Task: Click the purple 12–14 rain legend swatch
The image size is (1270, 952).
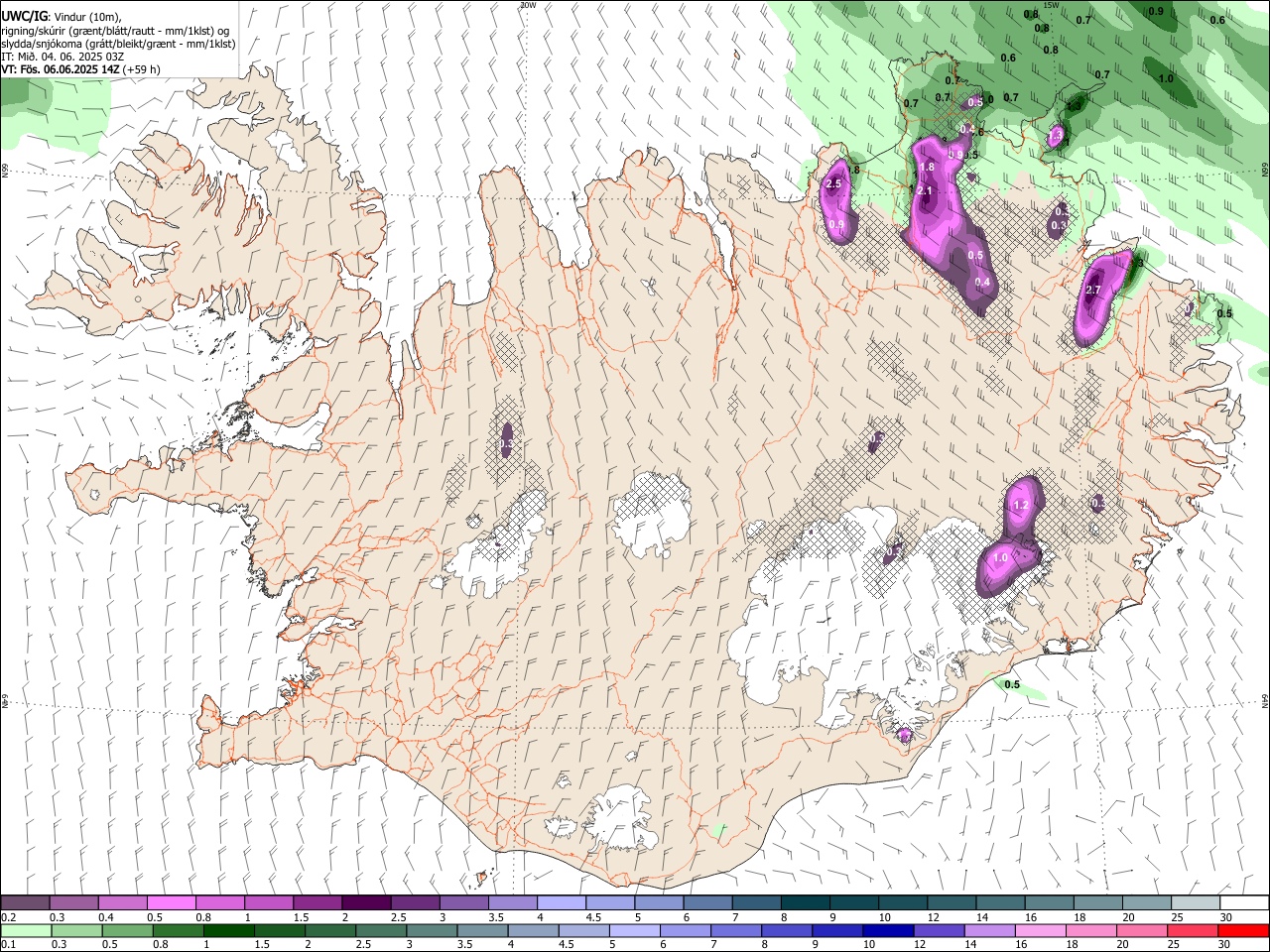Action: (938, 930)
